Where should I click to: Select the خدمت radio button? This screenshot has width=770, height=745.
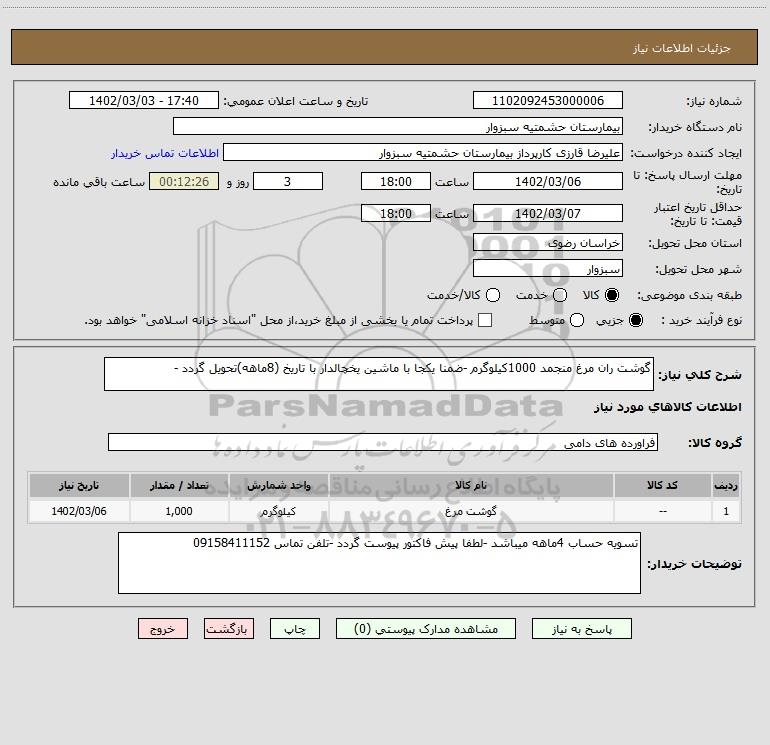click(560, 295)
